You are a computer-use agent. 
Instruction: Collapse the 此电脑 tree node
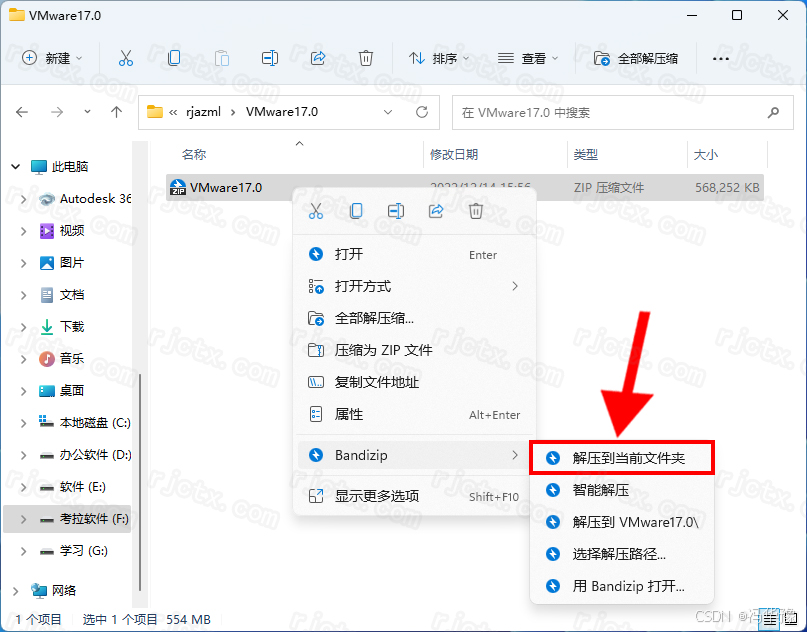click(x=15, y=166)
